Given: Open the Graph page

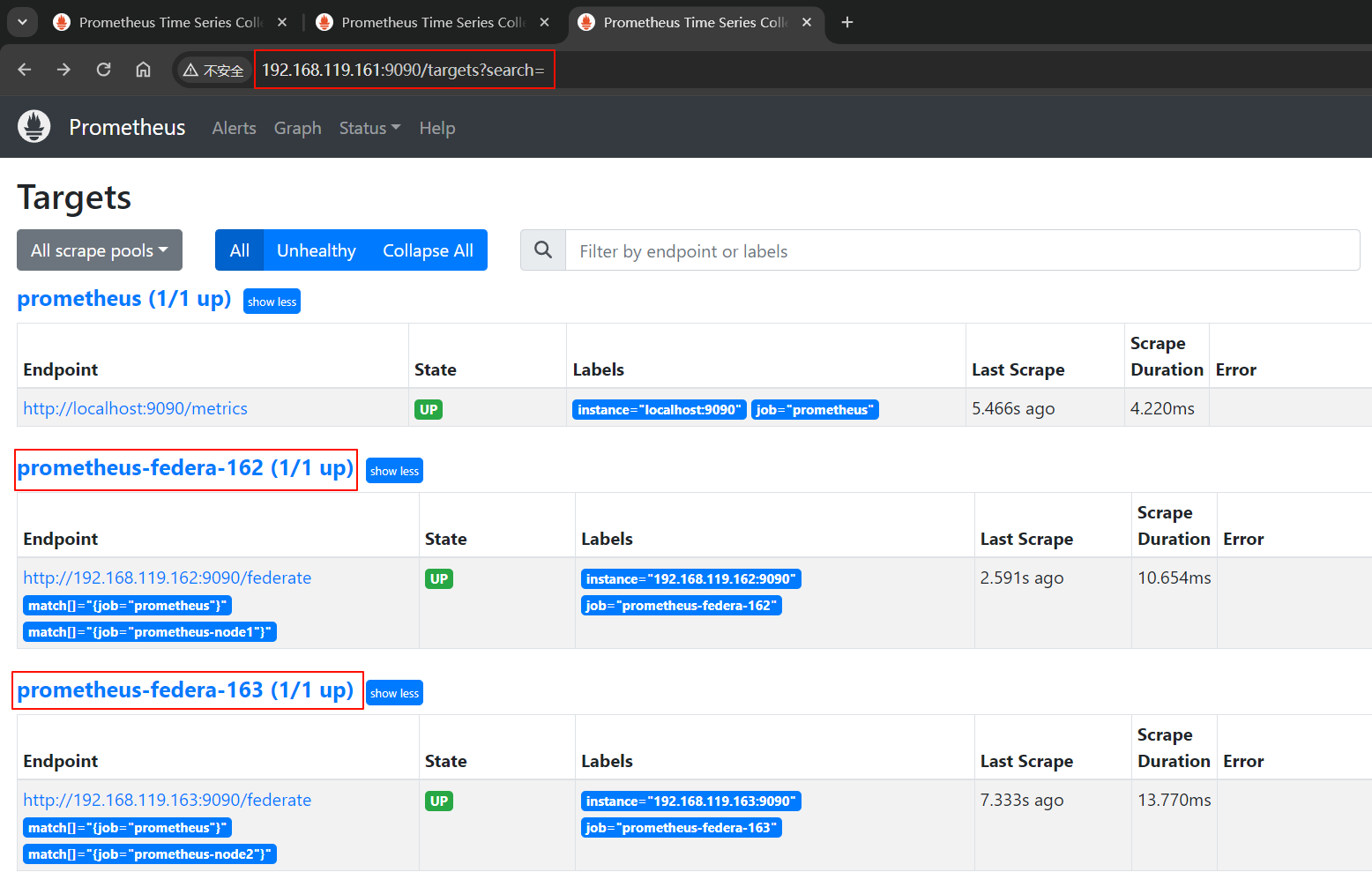Looking at the screenshot, I should click(x=297, y=128).
